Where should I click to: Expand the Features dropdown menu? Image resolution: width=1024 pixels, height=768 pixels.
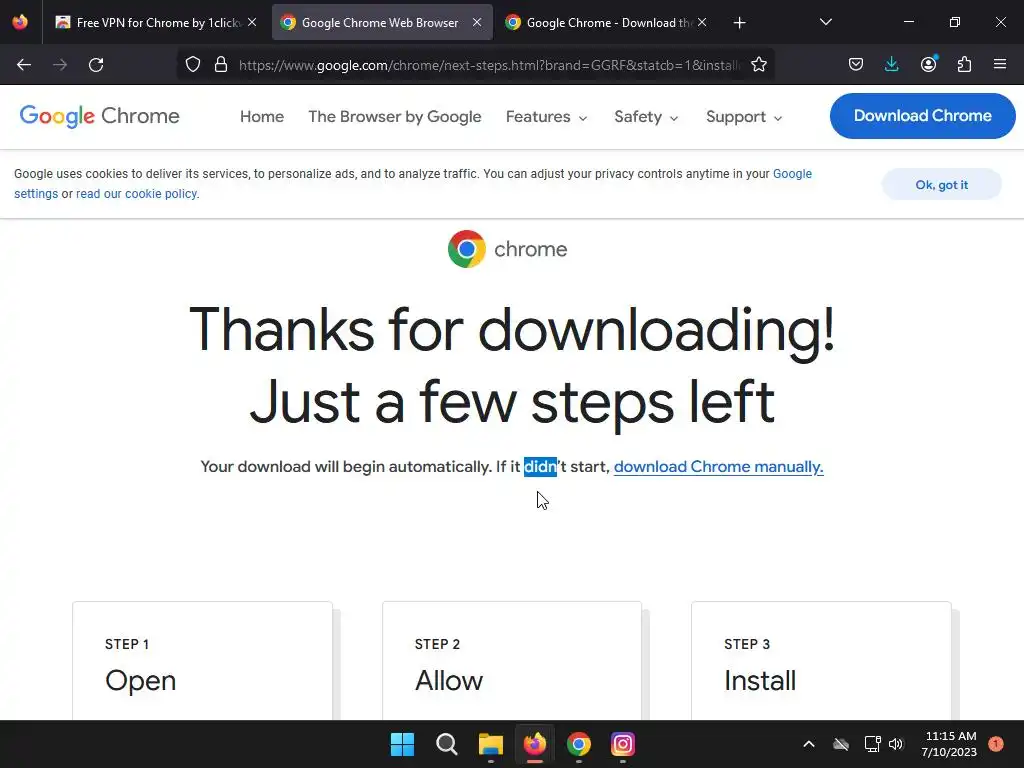[547, 117]
